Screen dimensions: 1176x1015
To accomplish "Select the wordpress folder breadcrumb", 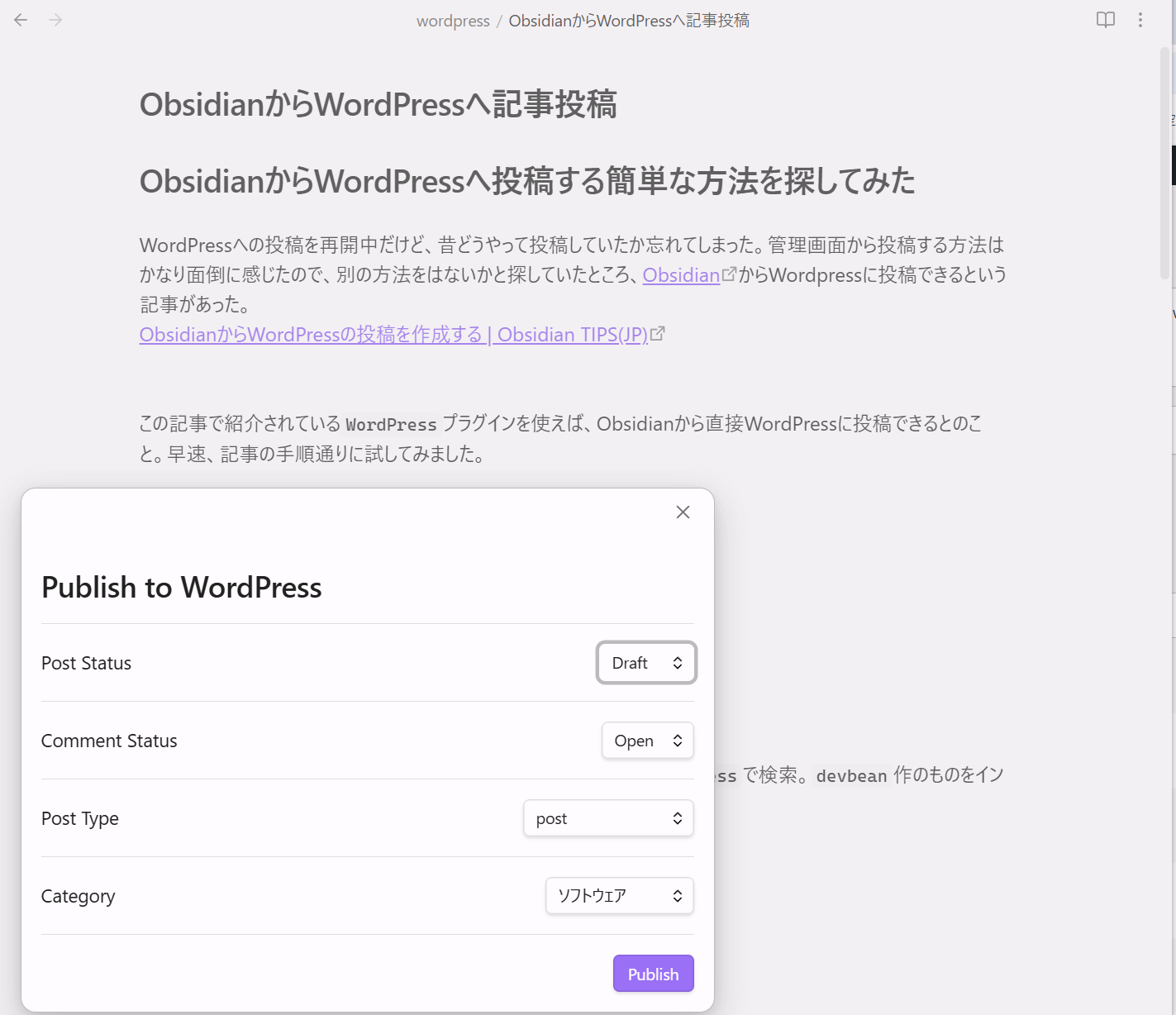I will click(453, 21).
